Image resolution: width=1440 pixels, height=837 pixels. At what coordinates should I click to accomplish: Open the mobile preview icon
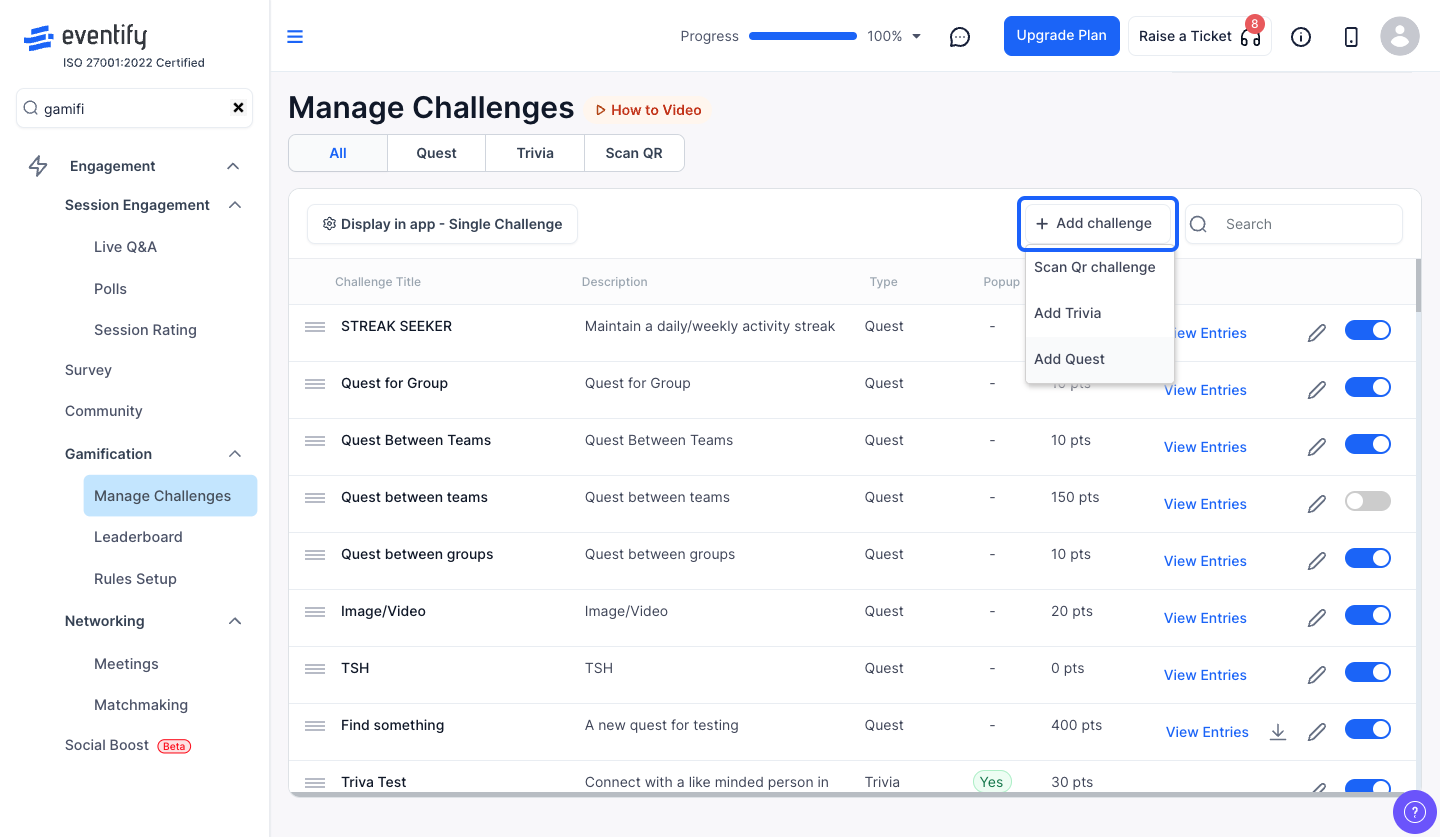tap(1351, 37)
